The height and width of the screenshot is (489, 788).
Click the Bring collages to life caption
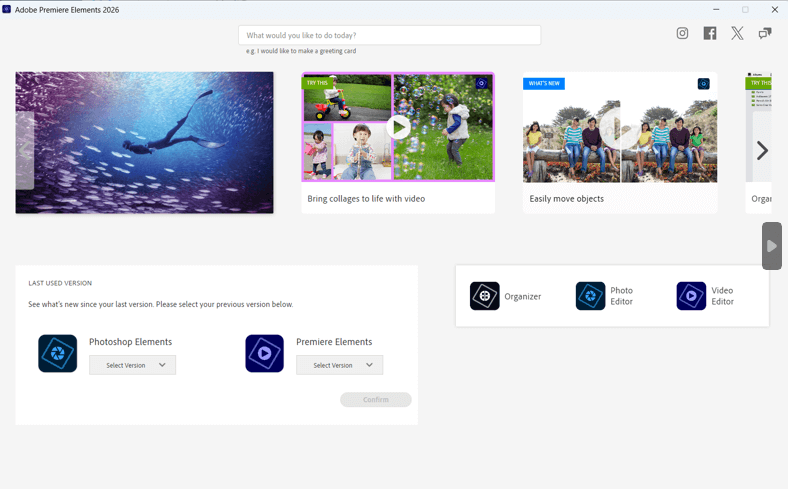tap(366, 199)
